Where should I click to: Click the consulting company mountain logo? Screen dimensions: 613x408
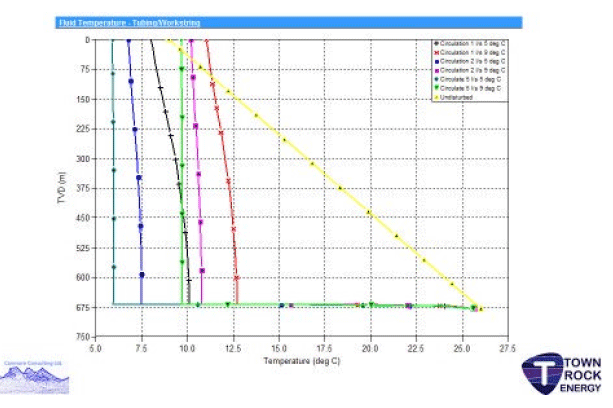click(34, 377)
